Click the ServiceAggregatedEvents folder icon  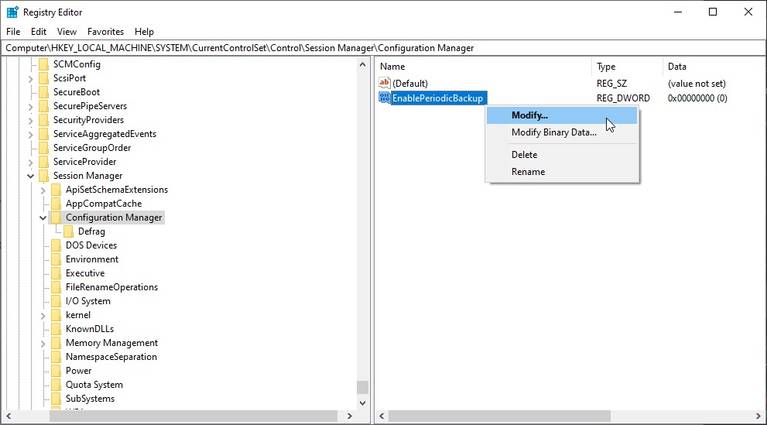tap(44, 134)
